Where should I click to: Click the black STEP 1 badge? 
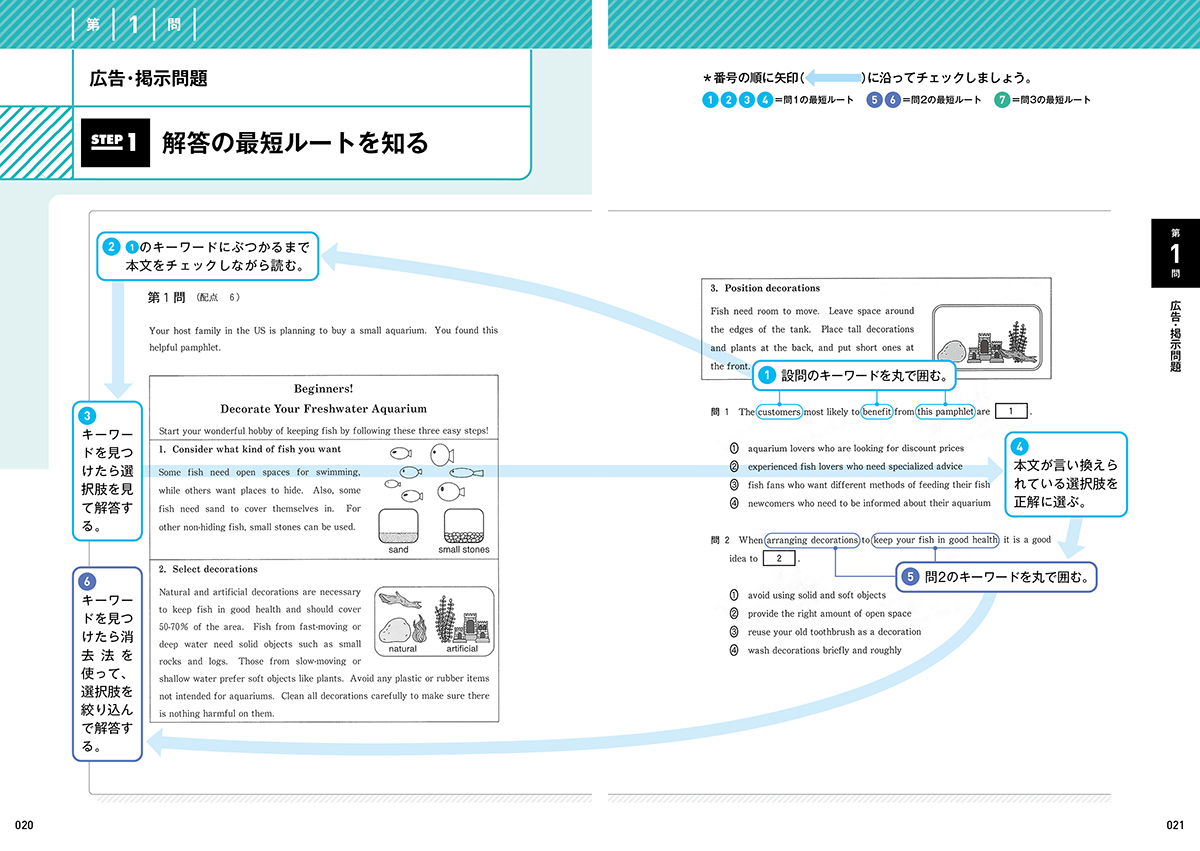coord(114,143)
